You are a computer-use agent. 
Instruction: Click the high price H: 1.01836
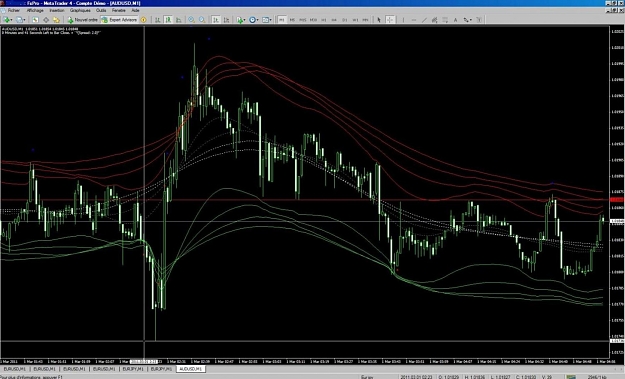pos(475,377)
